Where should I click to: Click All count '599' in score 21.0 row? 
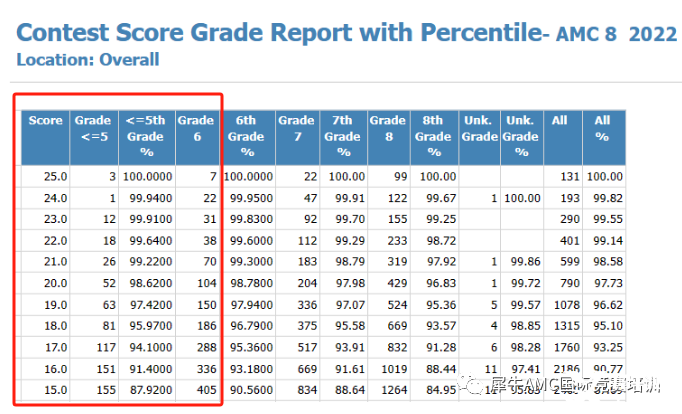pos(570,262)
